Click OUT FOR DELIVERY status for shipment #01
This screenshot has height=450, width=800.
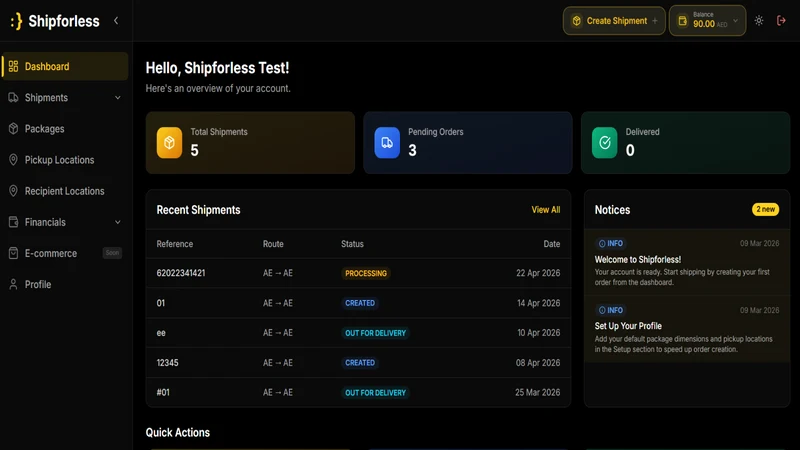click(x=376, y=393)
